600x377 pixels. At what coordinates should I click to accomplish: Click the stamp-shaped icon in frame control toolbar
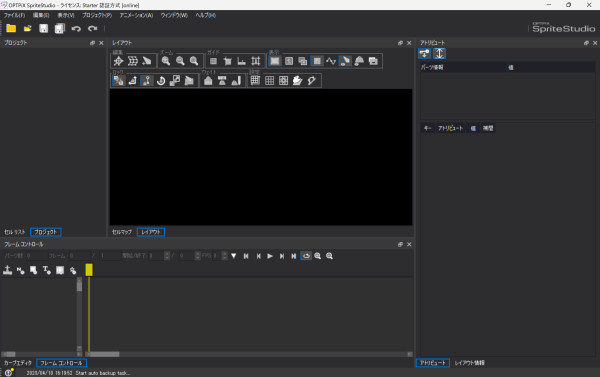[8, 270]
